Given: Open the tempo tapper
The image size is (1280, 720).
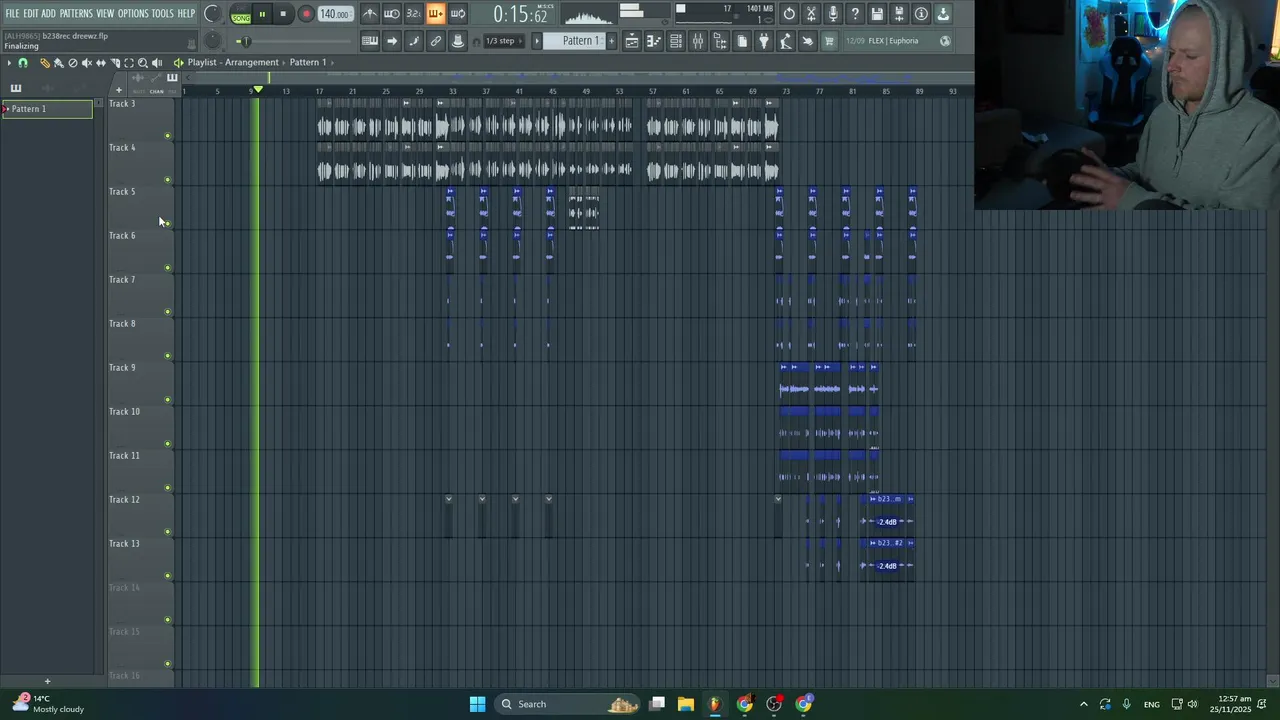Looking at the screenshot, I should pyautogui.click(x=786, y=41).
